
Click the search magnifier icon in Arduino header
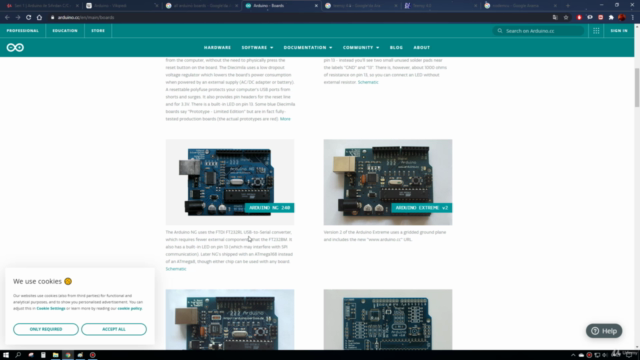500,31
